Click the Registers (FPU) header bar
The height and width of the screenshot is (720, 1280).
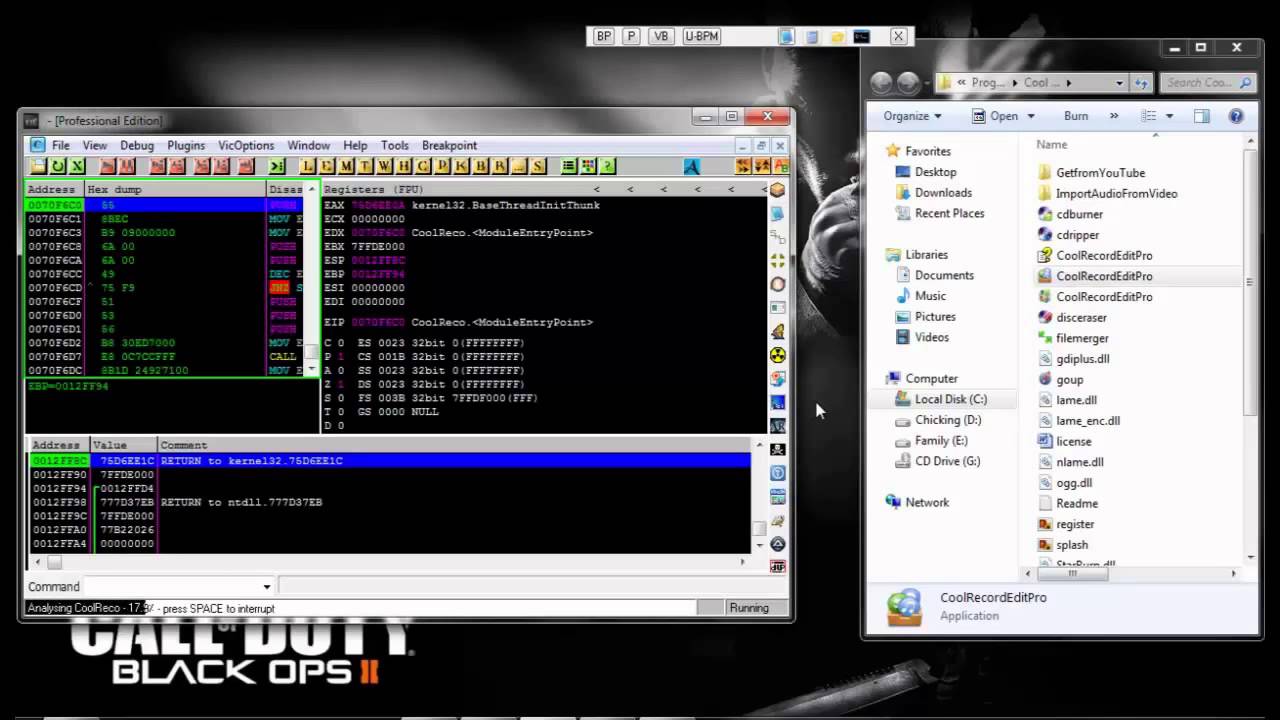click(x=544, y=189)
